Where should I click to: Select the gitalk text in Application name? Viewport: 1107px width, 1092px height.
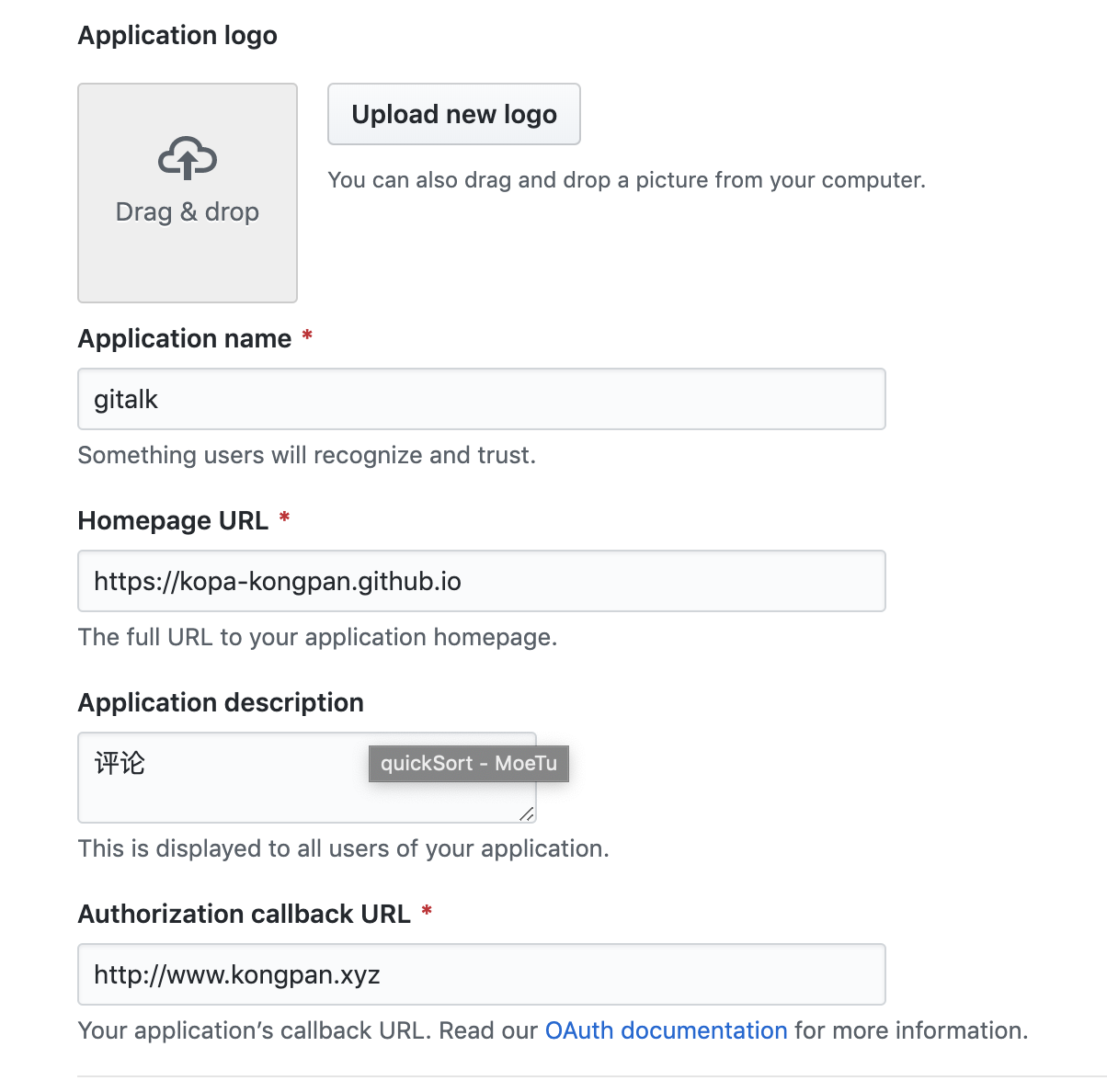tap(124, 399)
